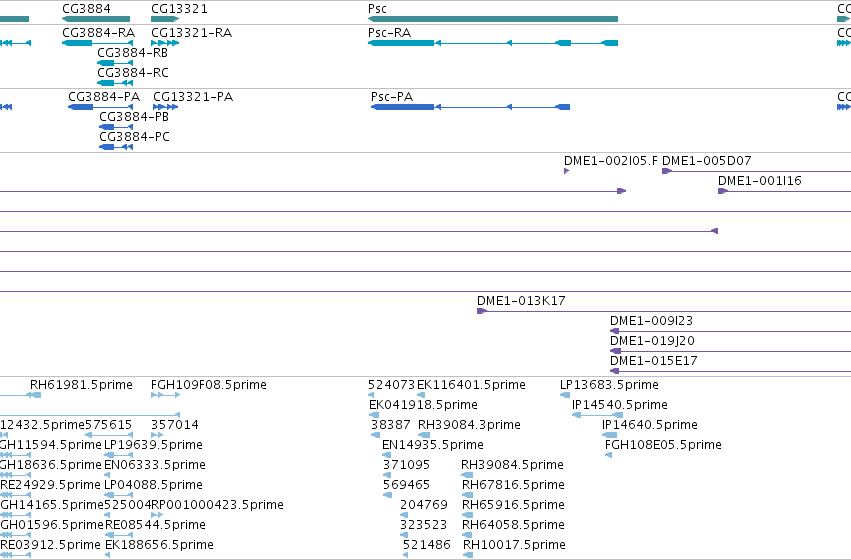
Task: Select the CG3884 gene teal arrow glyph
Action: click(x=96, y=19)
